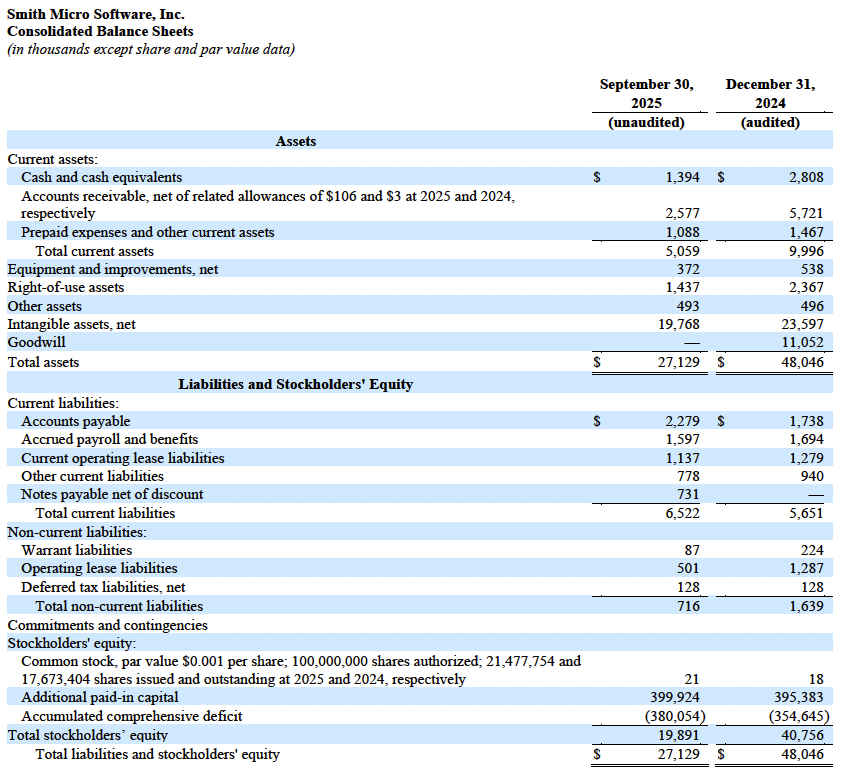The width and height of the screenshot is (842, 780).
Task: Select the (unaudited) label
Action: click(x=647, y=122)
